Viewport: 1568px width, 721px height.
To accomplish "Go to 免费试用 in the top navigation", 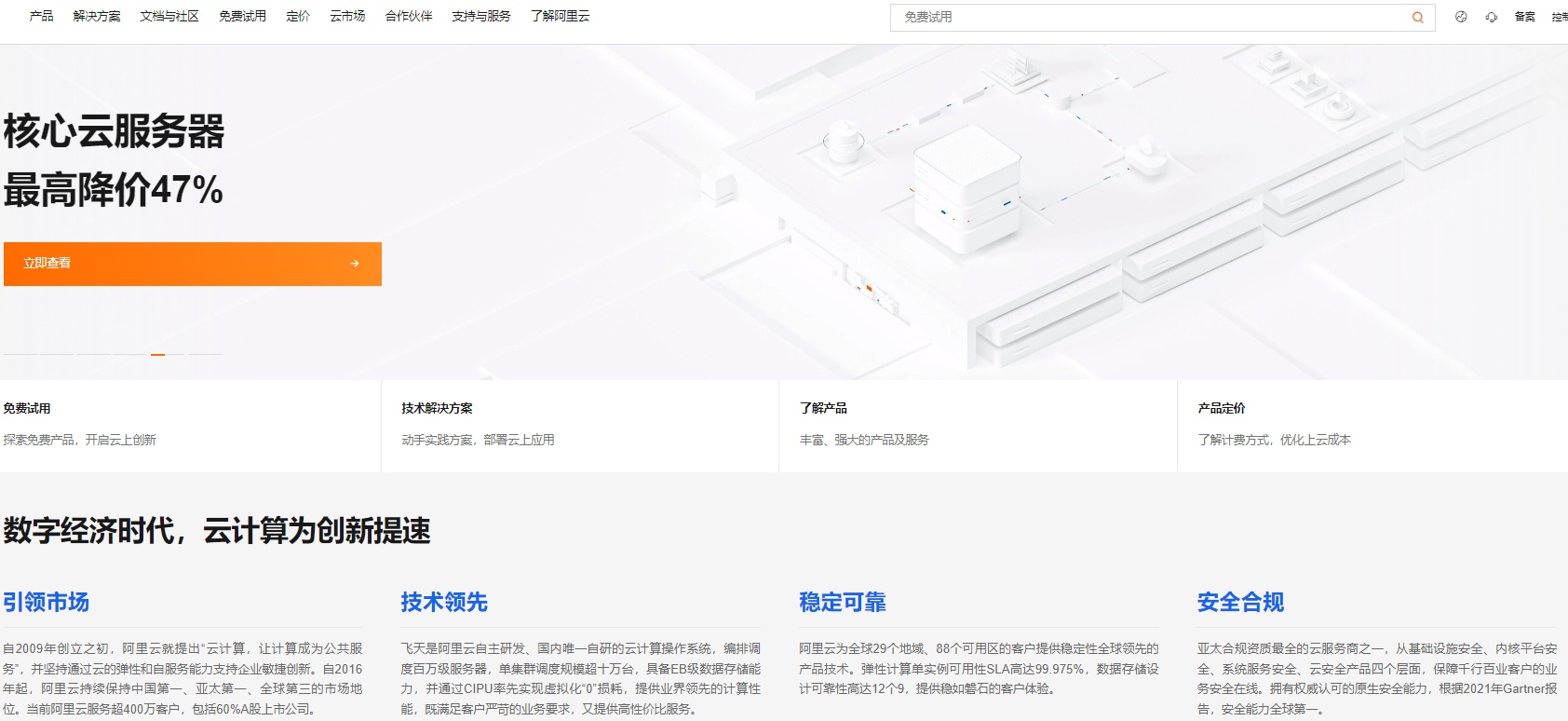I will pyautogui.click(x=242, y=16).
